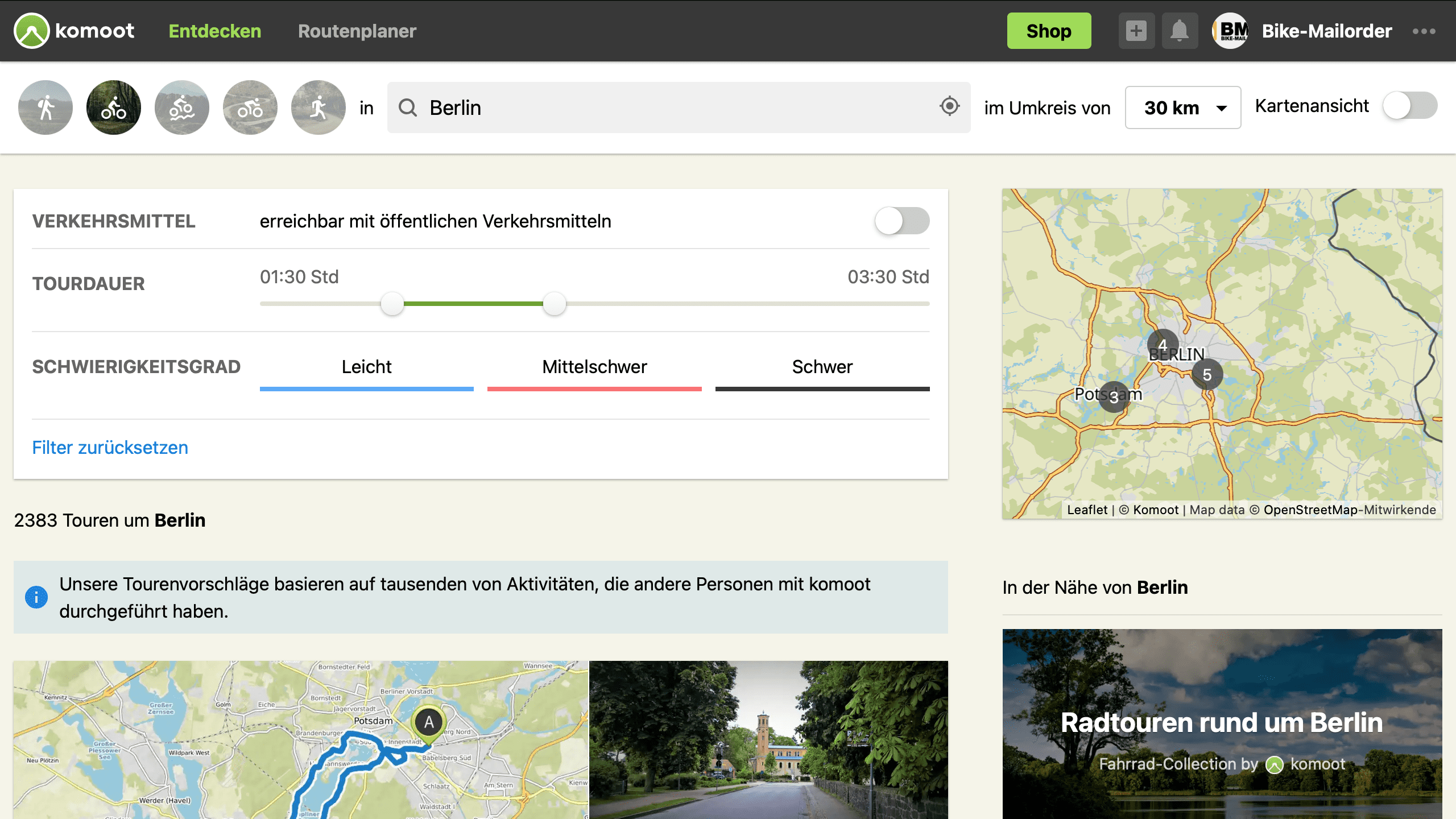Open the komoot logo home link
This screenshot has height=819, width=1456.
[74, 31]
